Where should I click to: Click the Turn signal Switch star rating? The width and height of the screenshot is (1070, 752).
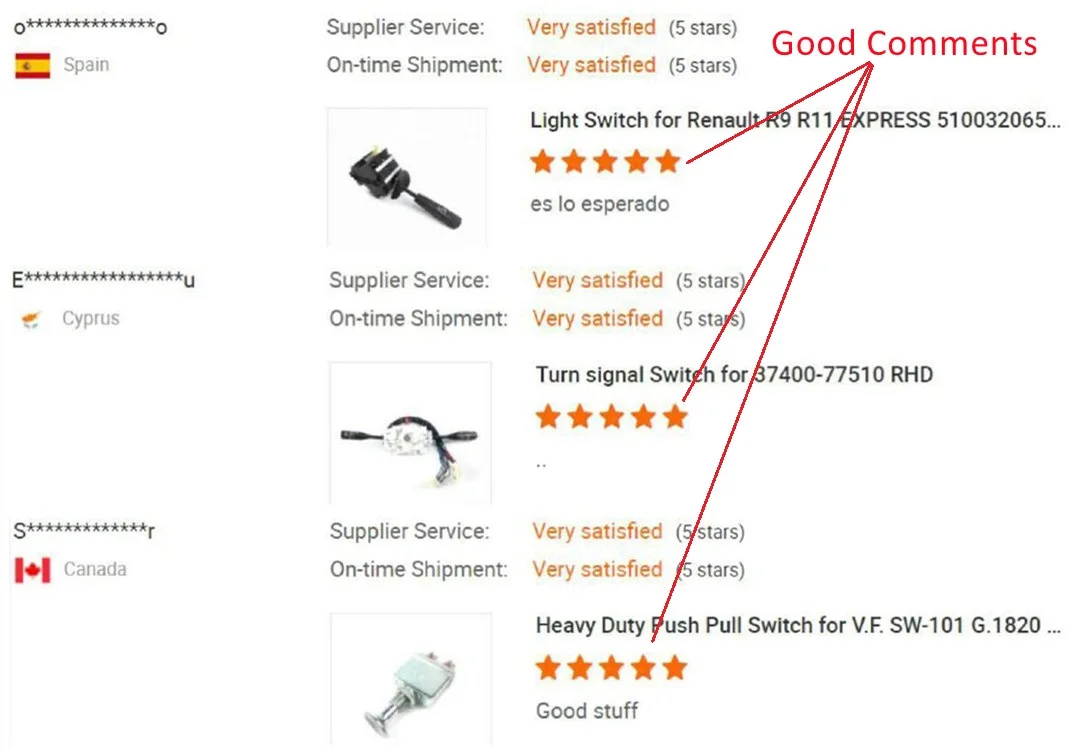[611, 416]
